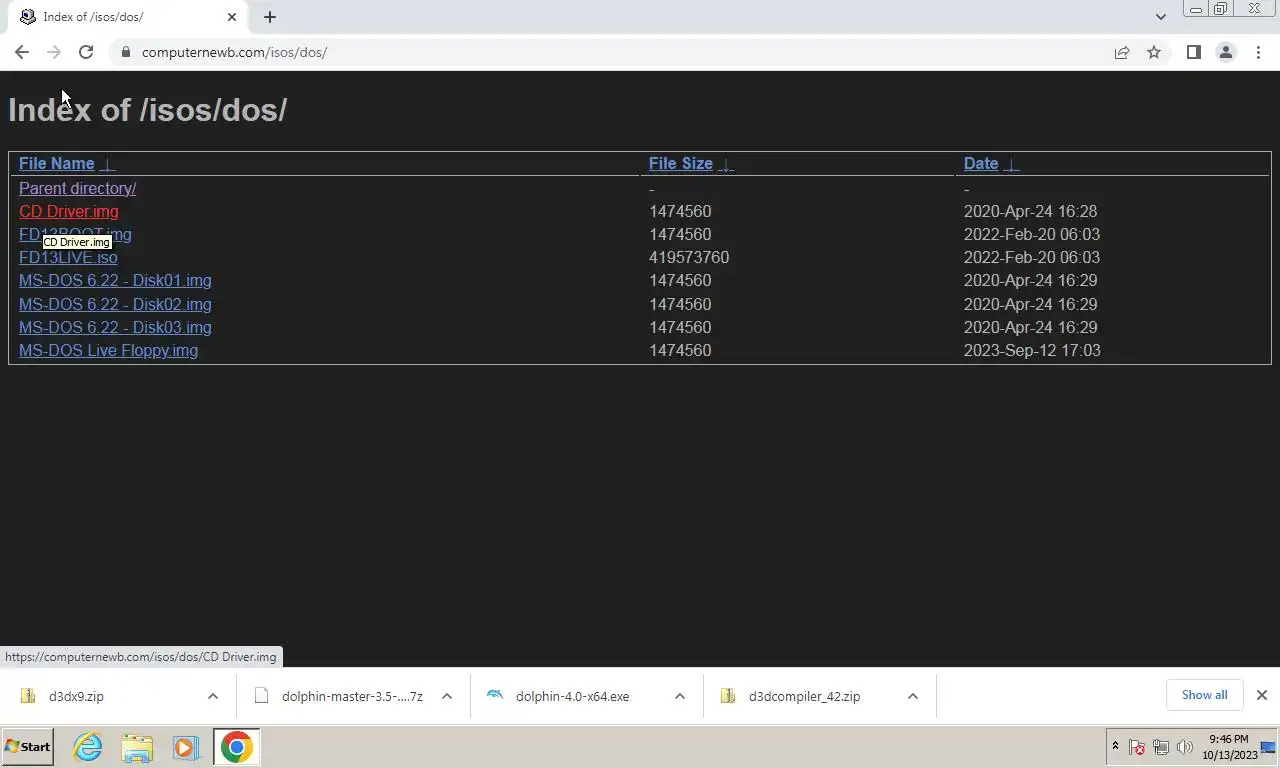Click the 2020-Apr-24 16:28 date

tap(1030, 211)
